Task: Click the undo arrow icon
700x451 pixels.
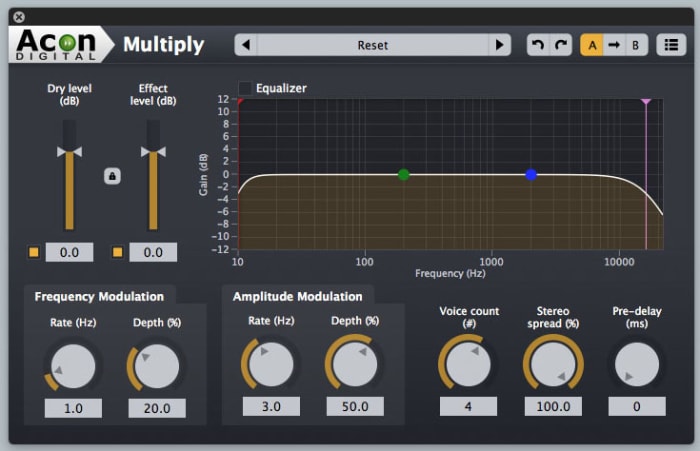Action: (x=538, y=45)
